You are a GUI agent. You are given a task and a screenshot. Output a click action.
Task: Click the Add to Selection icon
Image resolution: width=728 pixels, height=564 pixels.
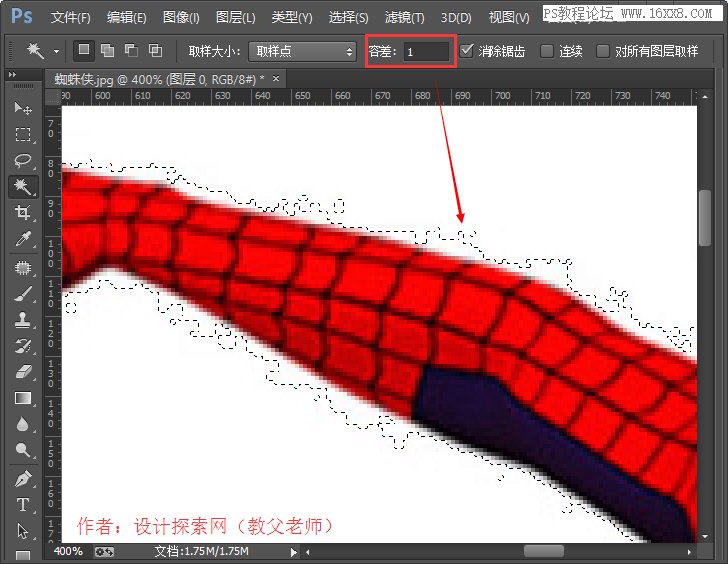click(x=108, y=50)
